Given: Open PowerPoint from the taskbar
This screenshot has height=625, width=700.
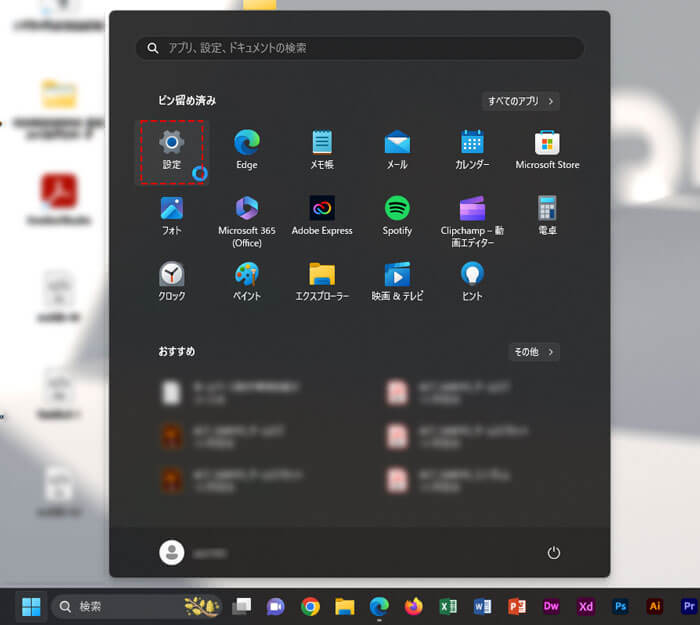Looking at the screenshot, I should pyautogui.click(x=517, y=607).
